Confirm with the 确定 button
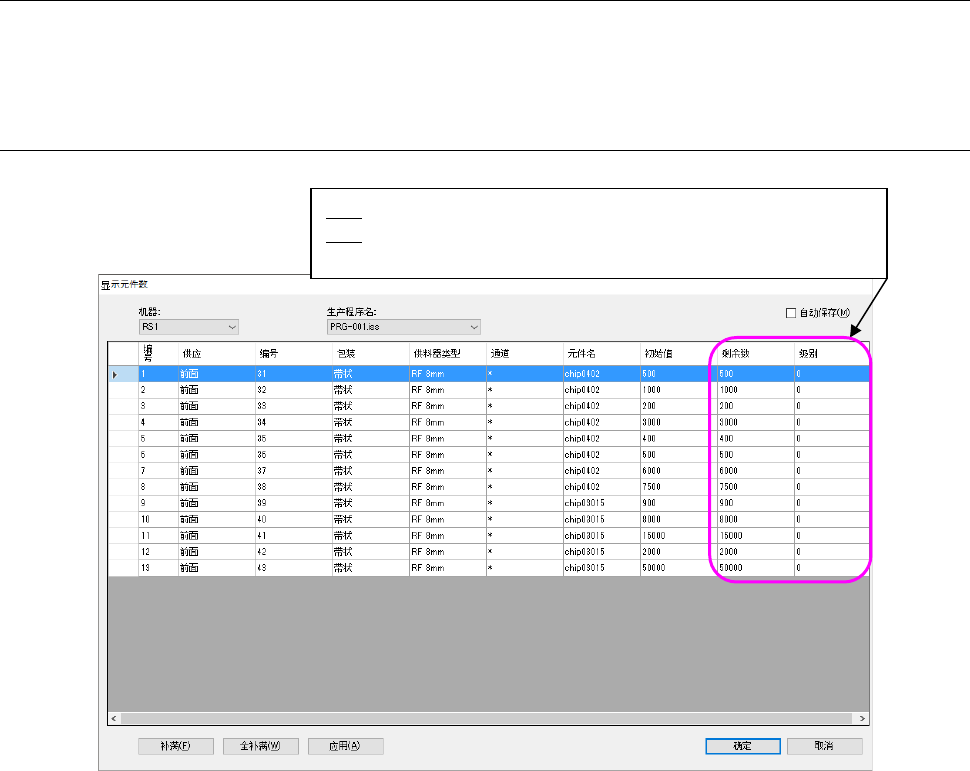Viewport: 970px width, 771px height. 741,745
